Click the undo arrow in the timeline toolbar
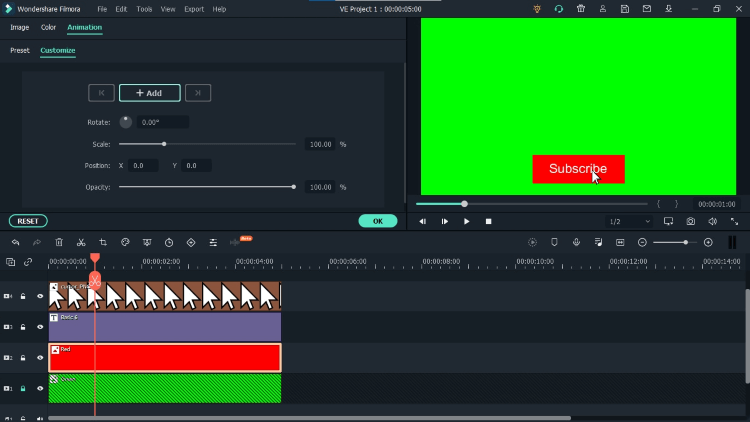Screen dimensions: 750x422 pos(15,243)
